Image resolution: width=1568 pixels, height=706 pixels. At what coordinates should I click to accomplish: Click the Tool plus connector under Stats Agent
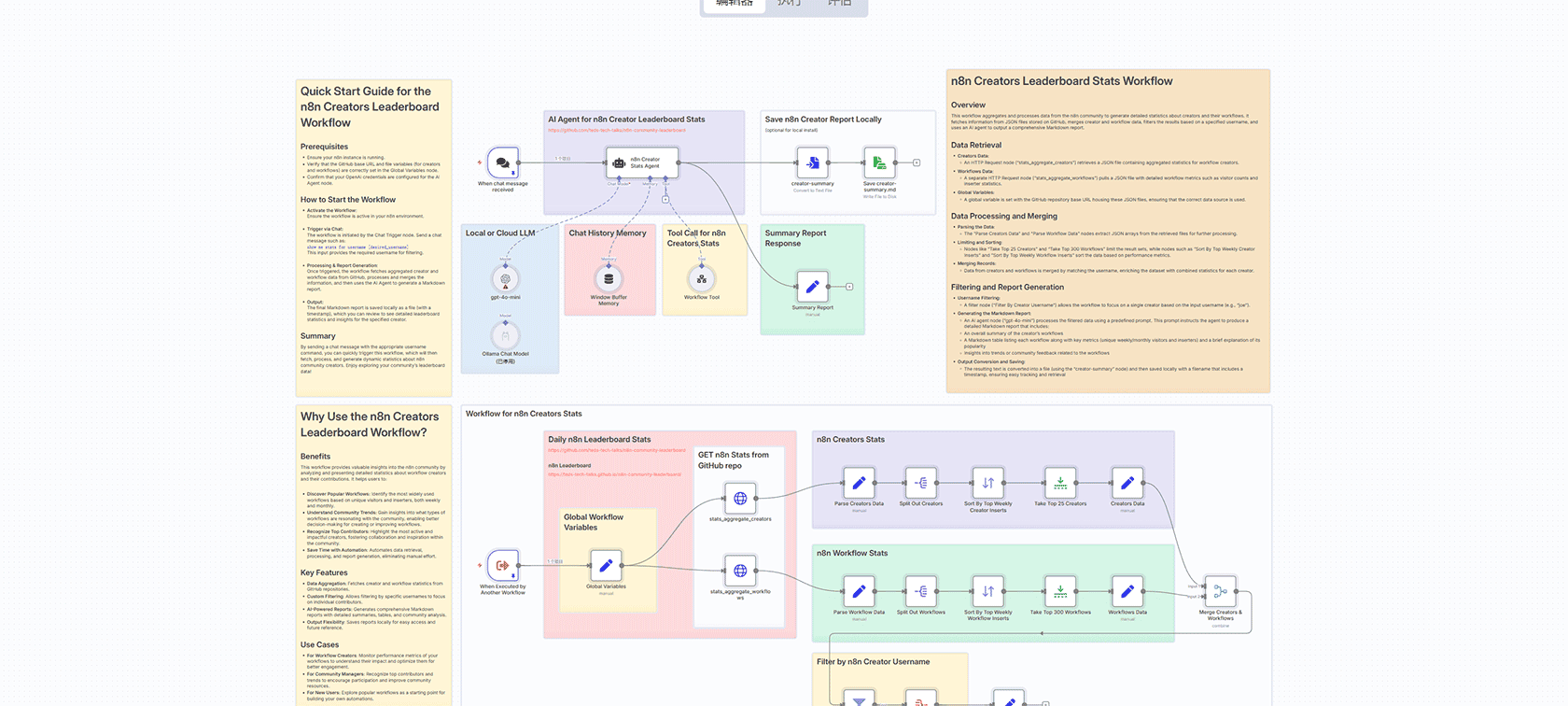pyautogui.click(x=665, y=199)
